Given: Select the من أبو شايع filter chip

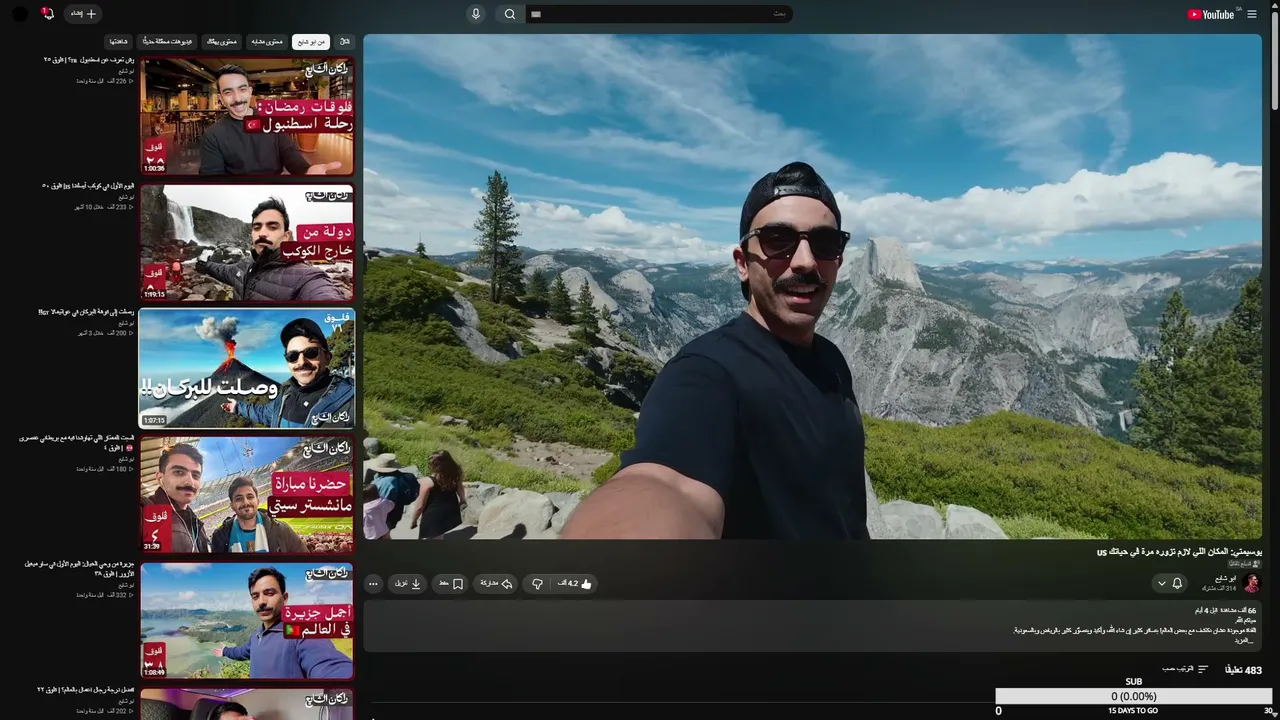Looking at the screenshot, I should pos(311,42).
